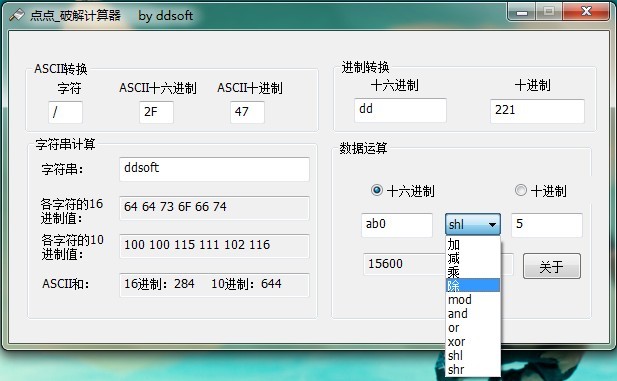The width and height of the screenshot is (617, 381).
Task: Click the first operand field ab0
Action: [x=397, y=225]
